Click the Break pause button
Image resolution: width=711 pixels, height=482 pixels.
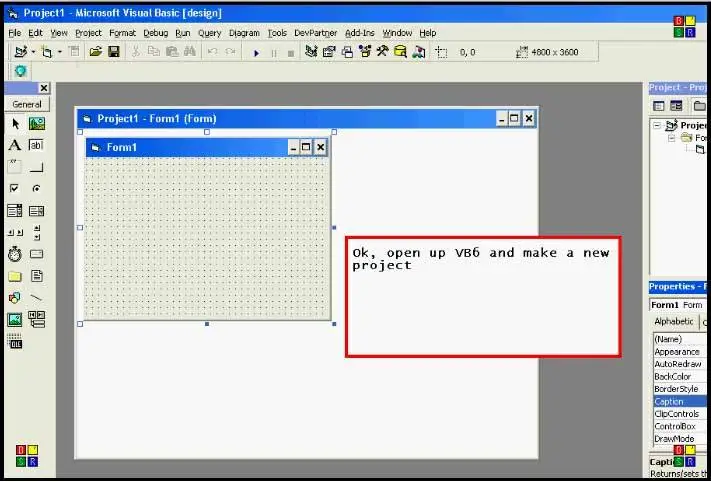[x=273, y=53]
